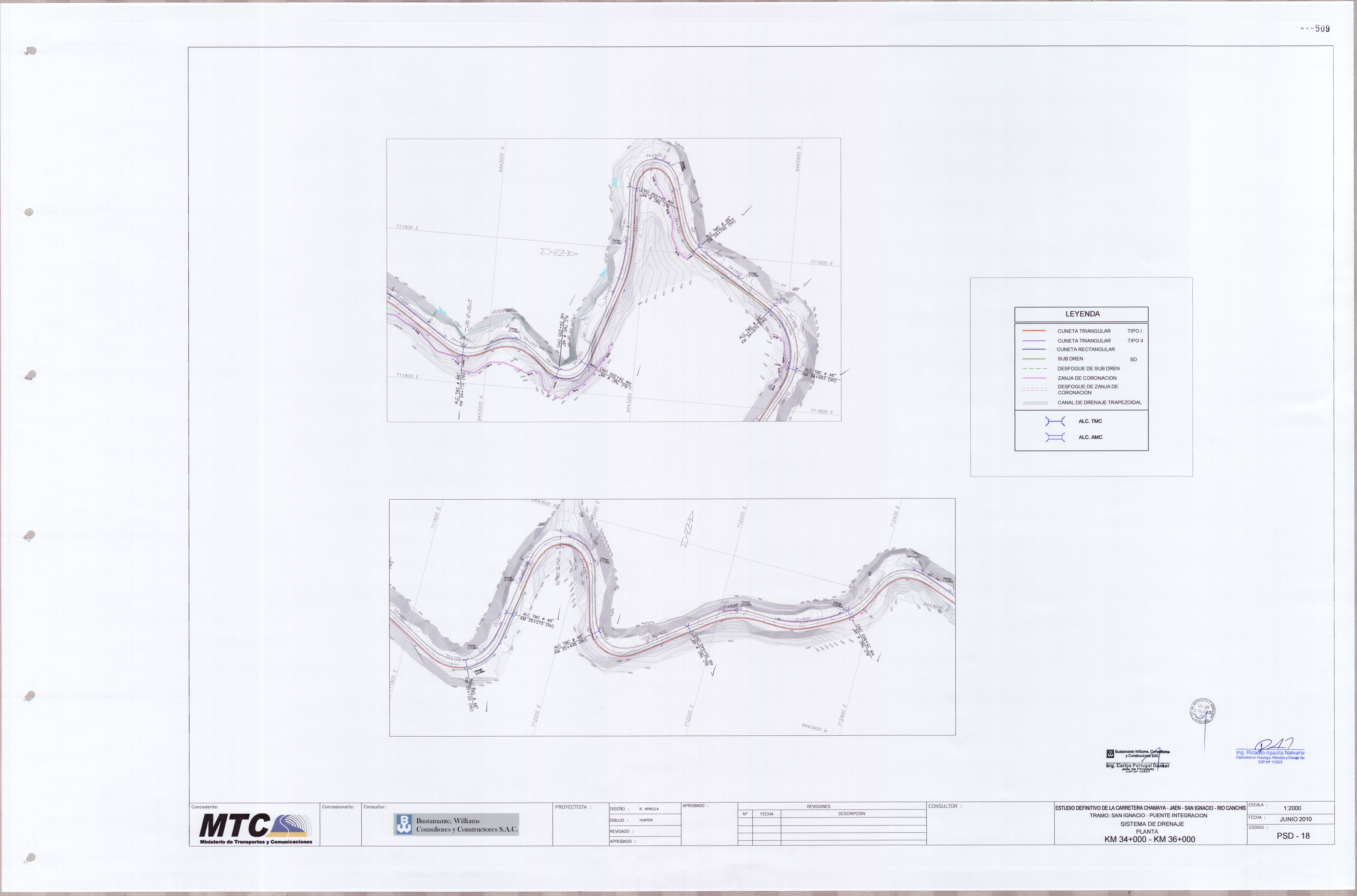
Task: Click the 'TRAMO: SAN IGNACIO - PUENTE INTEGRACION' line
Action: click(x=1149, y=816)
